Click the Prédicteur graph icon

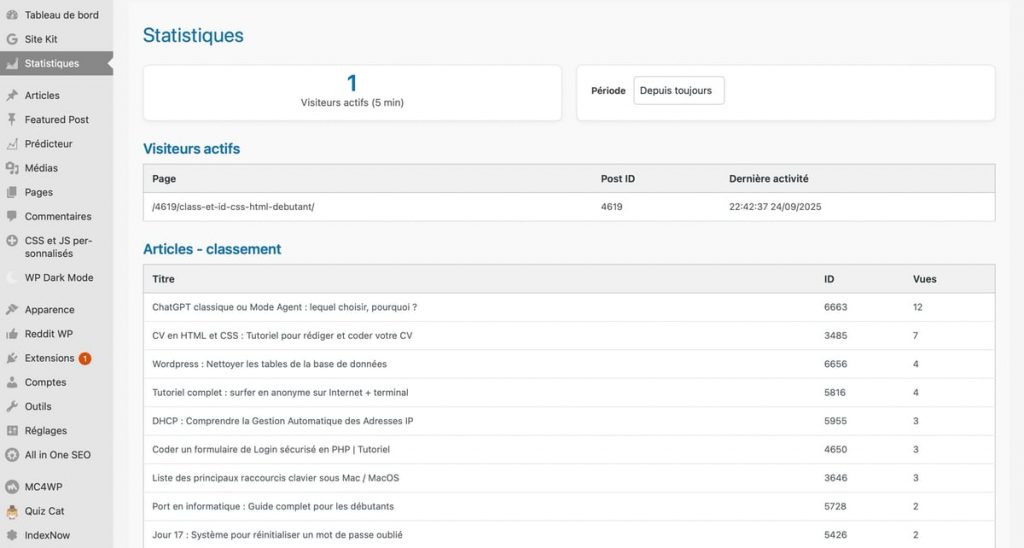pyautogui.click(x=12, y=144)
